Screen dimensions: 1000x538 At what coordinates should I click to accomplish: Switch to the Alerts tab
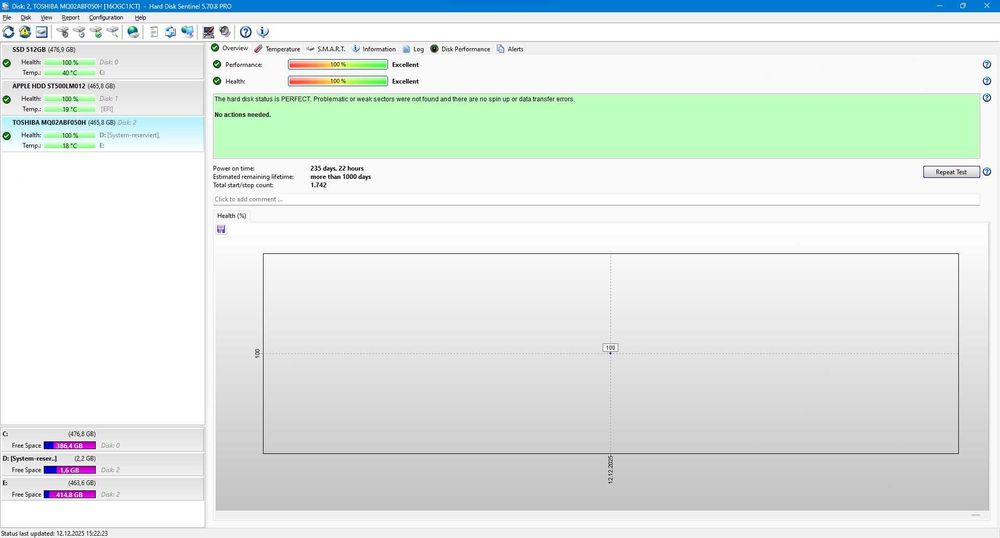pyautogui.click(x=510, y=49)
